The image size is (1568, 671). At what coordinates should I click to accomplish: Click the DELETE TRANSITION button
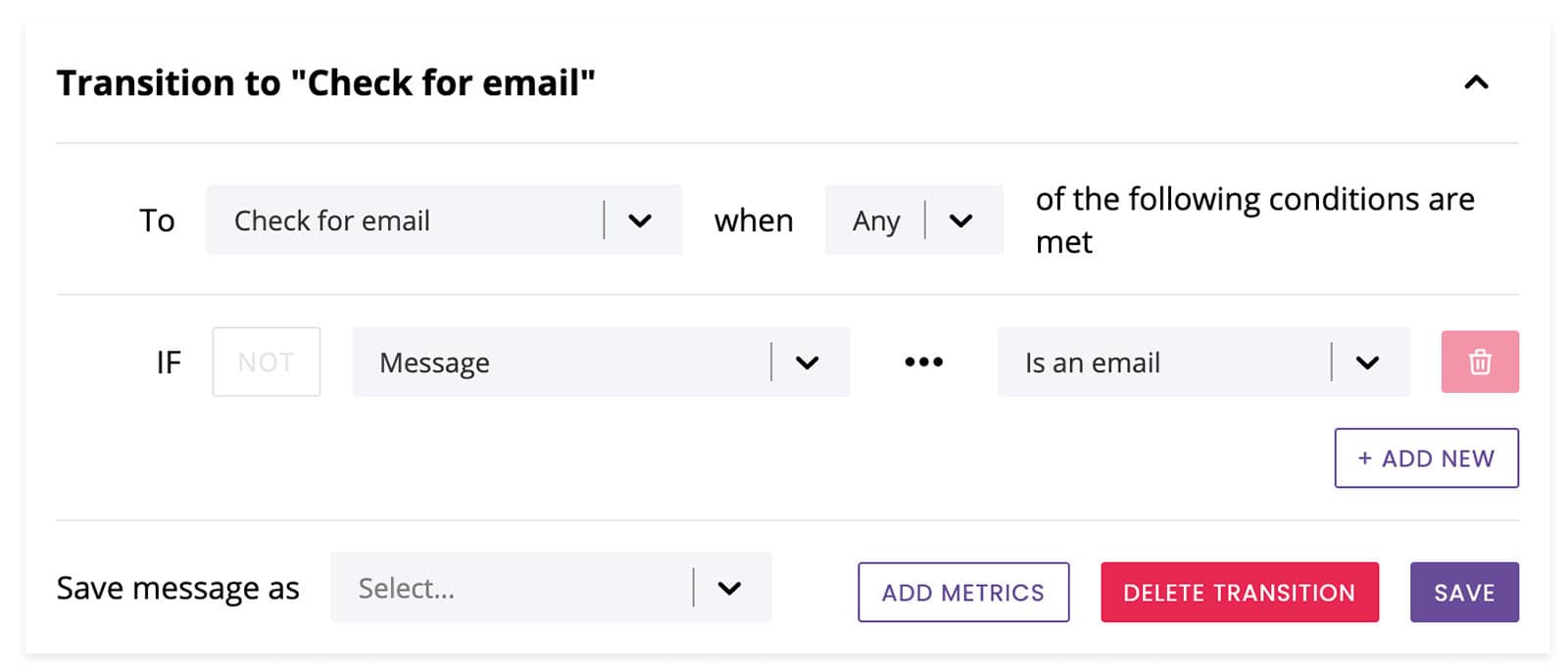[1240, 592]
